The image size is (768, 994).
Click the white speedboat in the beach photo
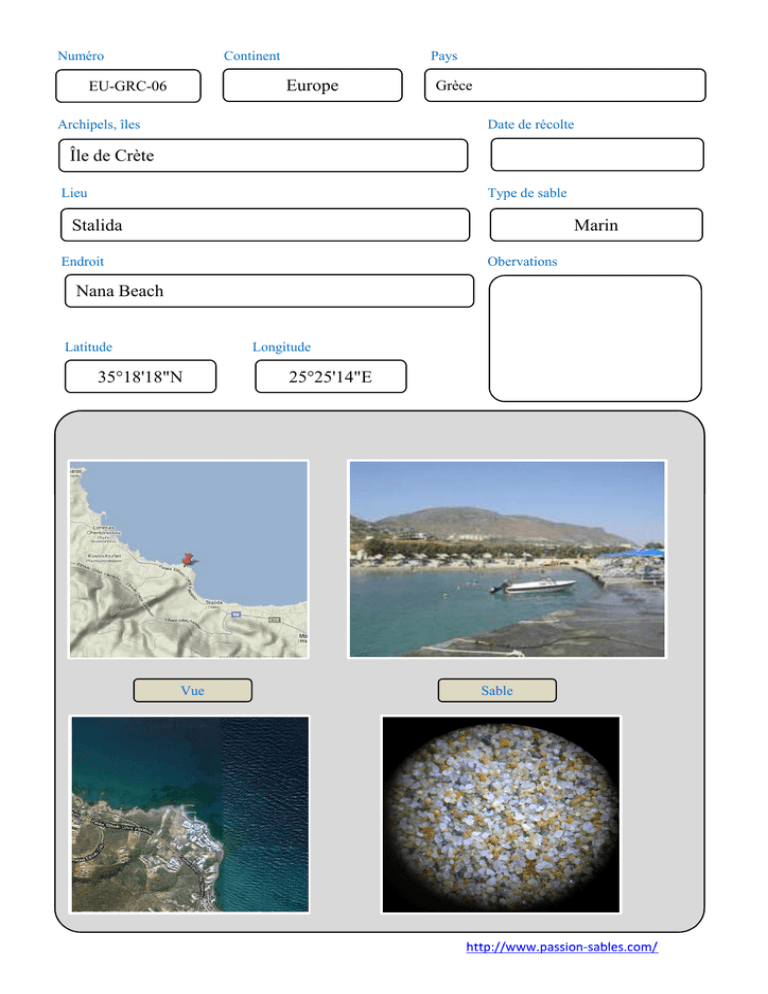534,586
